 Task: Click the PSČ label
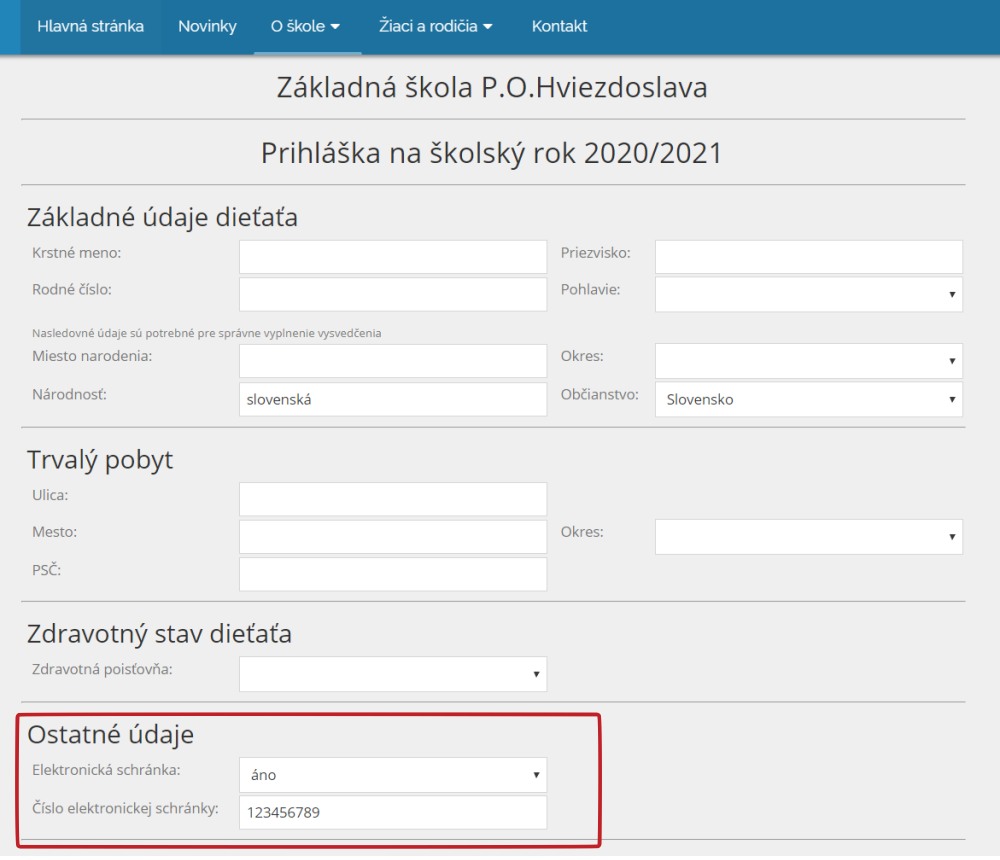click(47, 570)
